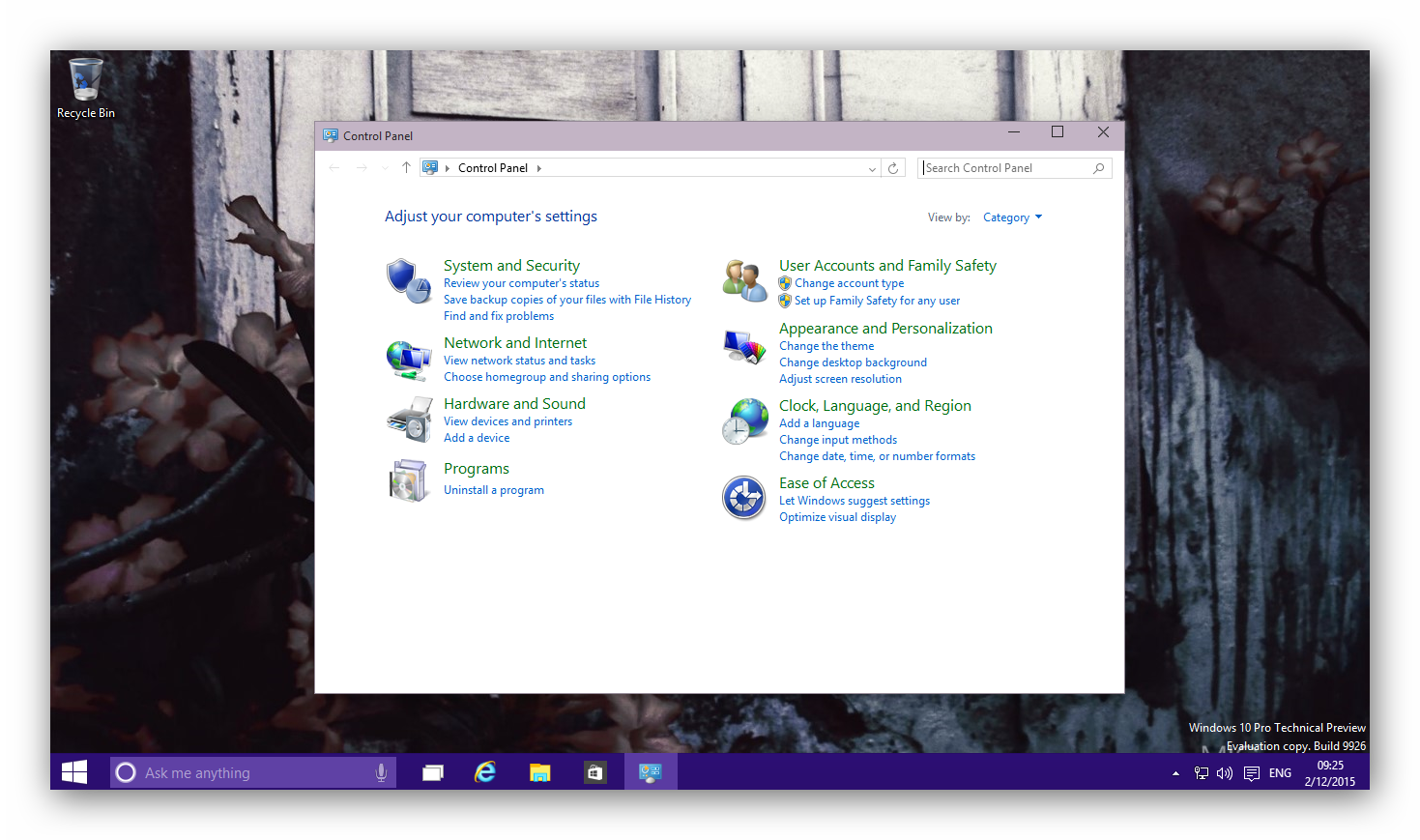The width and height of the screenshot is (1420, 840).
Task: Open the volume speaker tray icon
Action: tap(1225, 773)
